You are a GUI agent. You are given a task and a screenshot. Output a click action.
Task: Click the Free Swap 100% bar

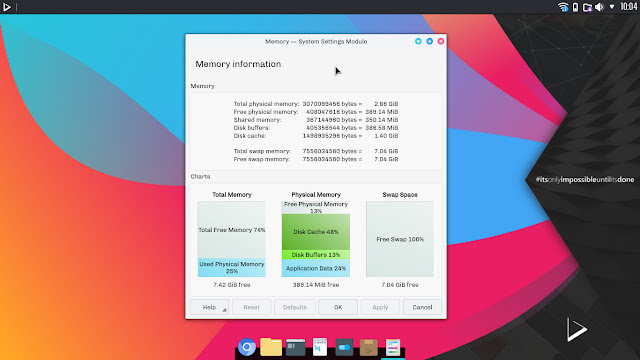click(x=400, y=239)
